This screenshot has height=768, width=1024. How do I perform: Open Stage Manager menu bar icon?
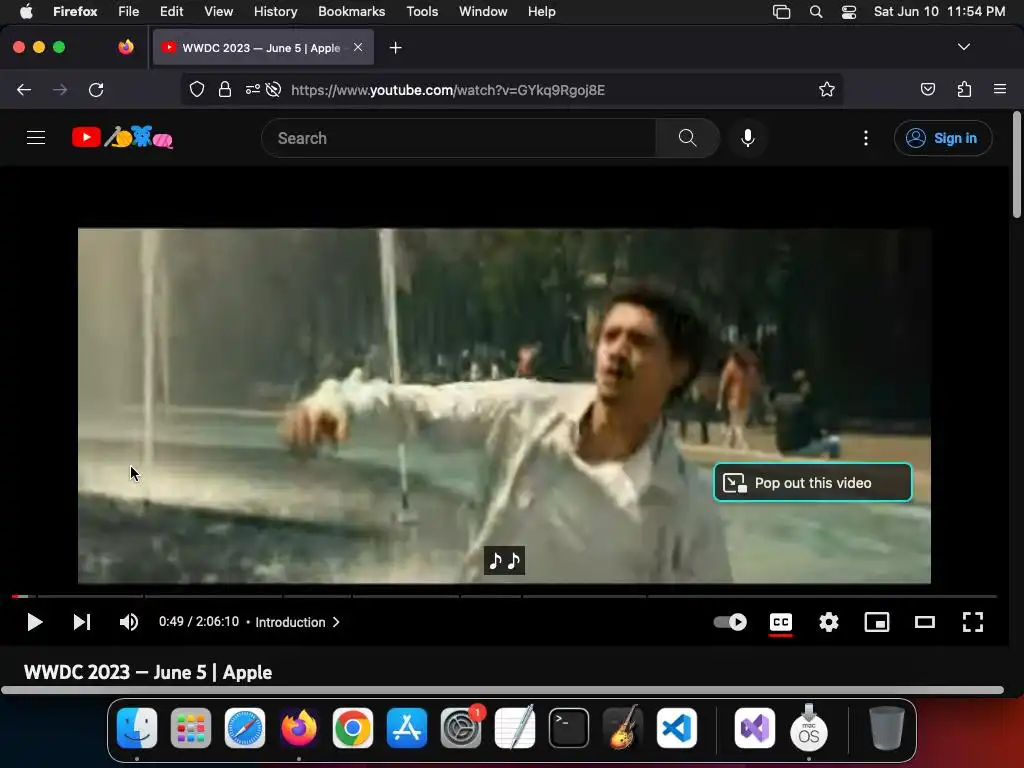(781, 11)
